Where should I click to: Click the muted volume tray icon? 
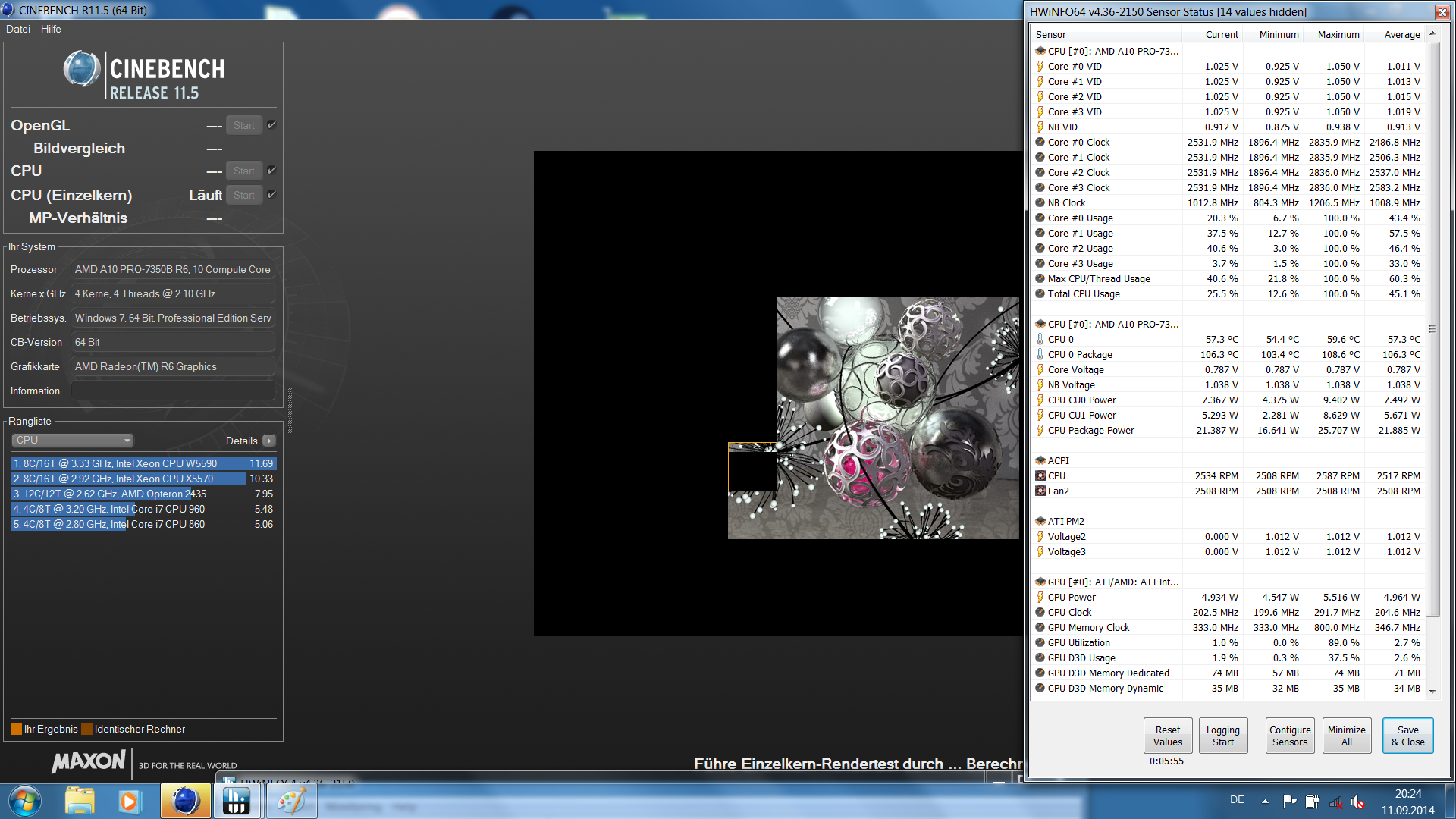(x=1358, y=802)
